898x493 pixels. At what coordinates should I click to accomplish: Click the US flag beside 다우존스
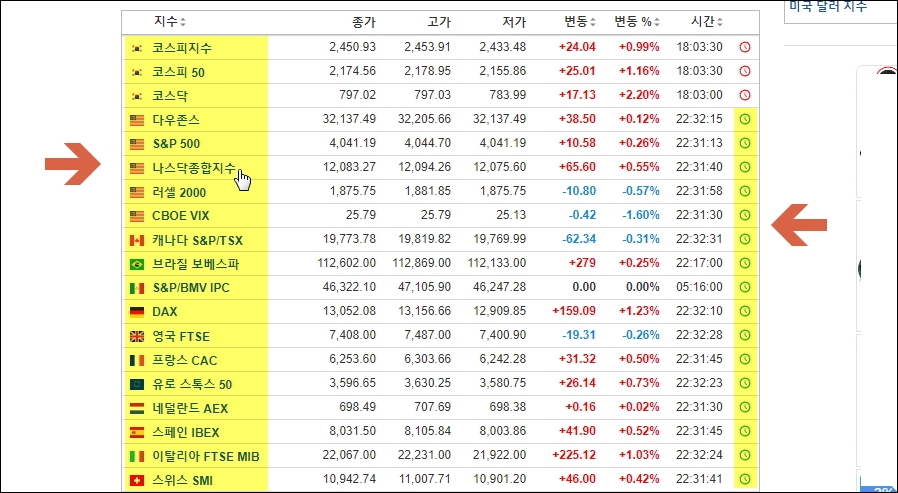pos(137,120)
